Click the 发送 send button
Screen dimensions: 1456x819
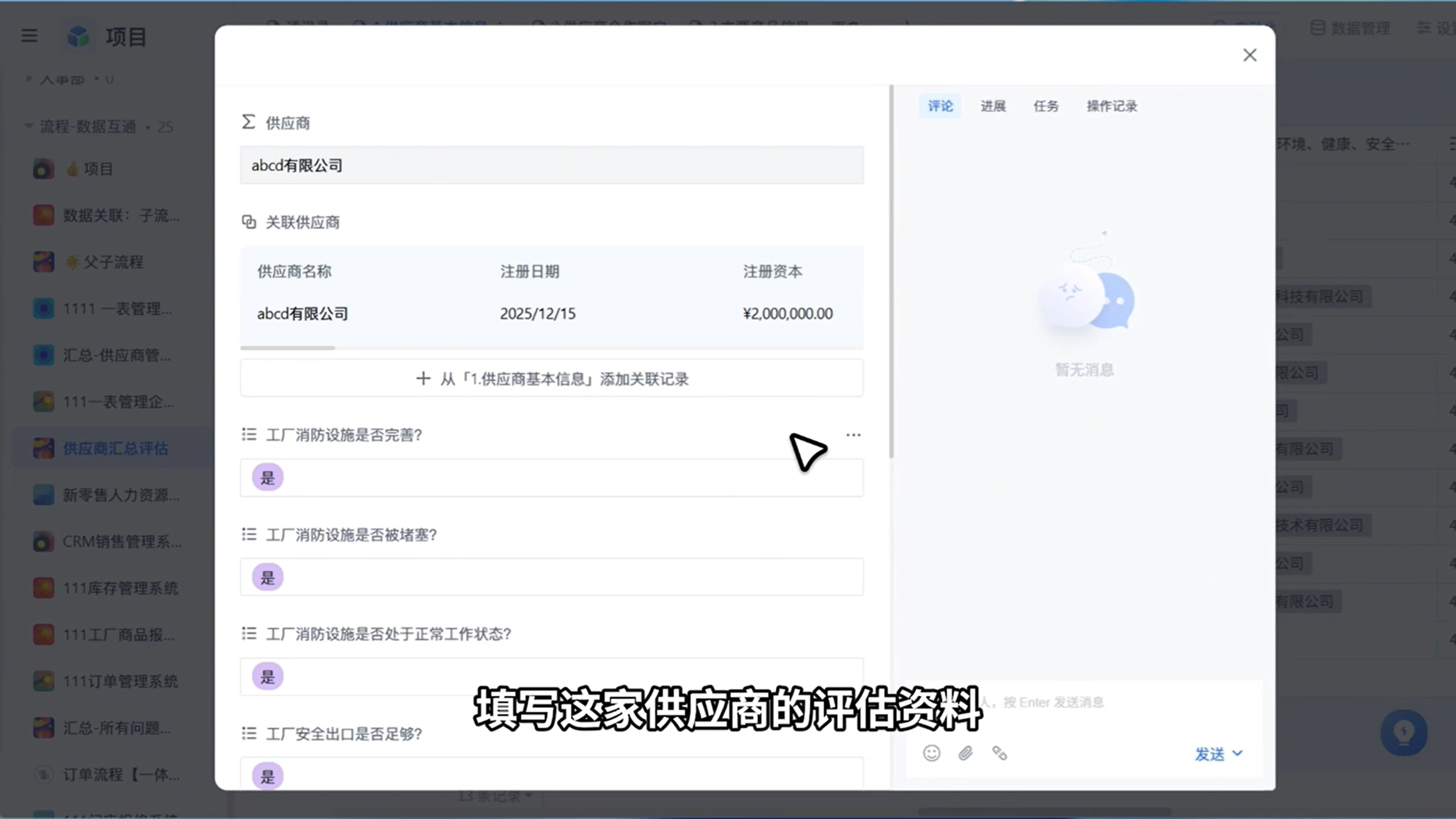click(x=1210, y=755)
